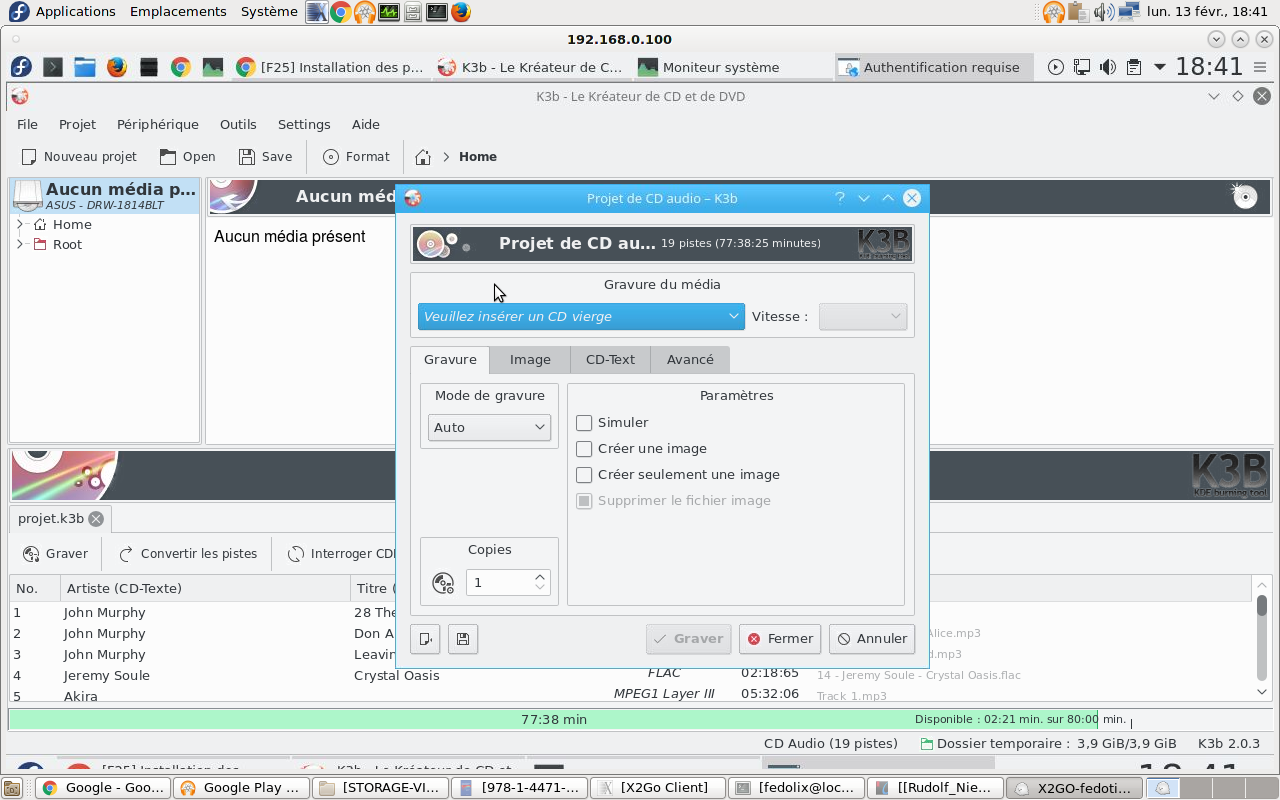The width and height of the screenshot is (1280, 800).
Task: Open the Aide menu
Action: tap(365, 124)
